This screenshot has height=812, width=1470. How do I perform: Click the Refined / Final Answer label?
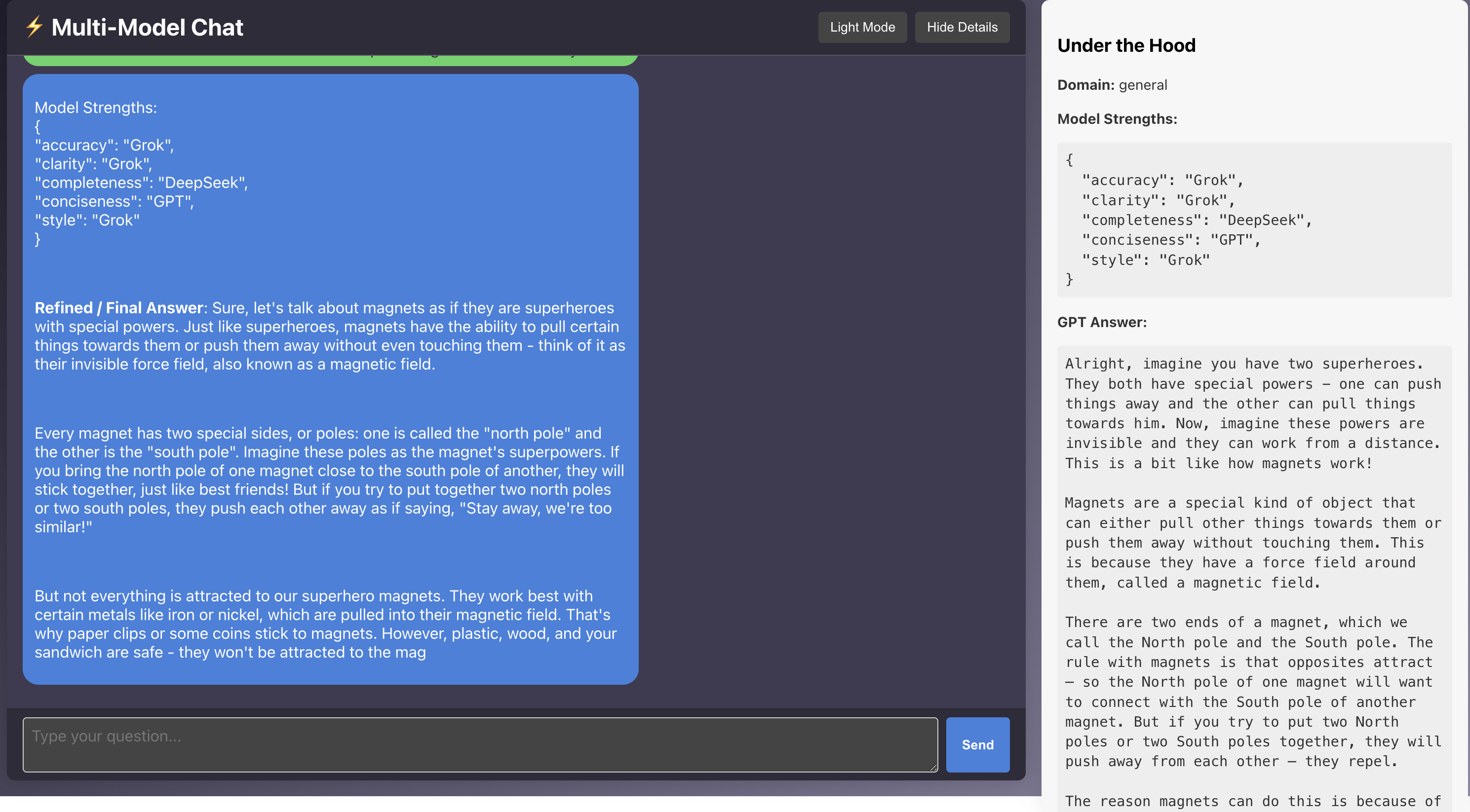pos(118,308)
